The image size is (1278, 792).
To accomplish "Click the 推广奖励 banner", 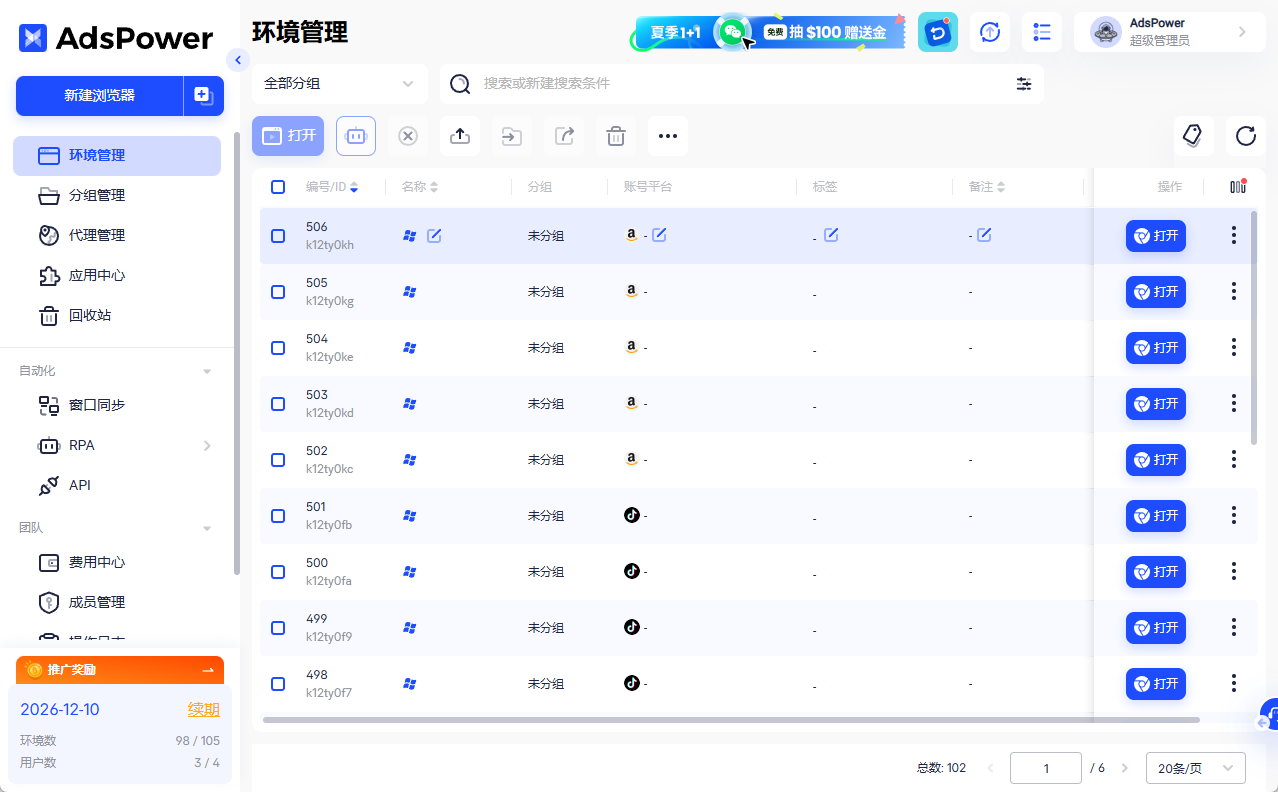I will coord(120,670).
